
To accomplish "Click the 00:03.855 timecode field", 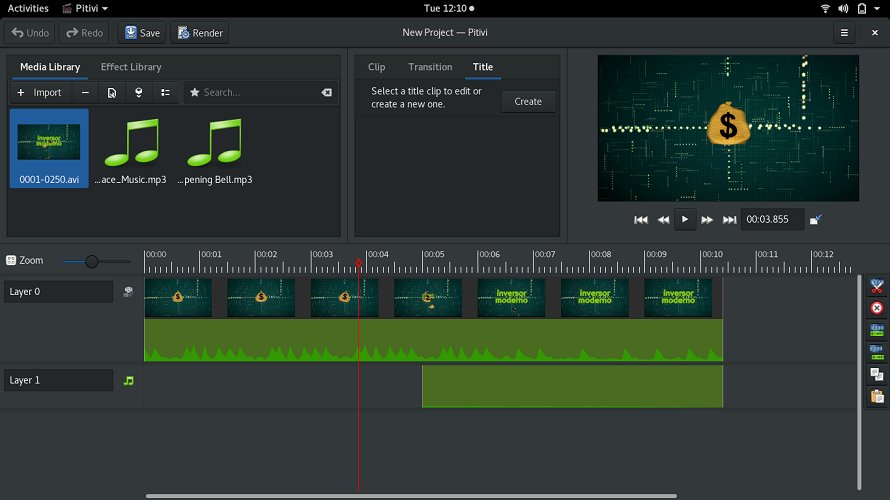I will pos(772,220).
